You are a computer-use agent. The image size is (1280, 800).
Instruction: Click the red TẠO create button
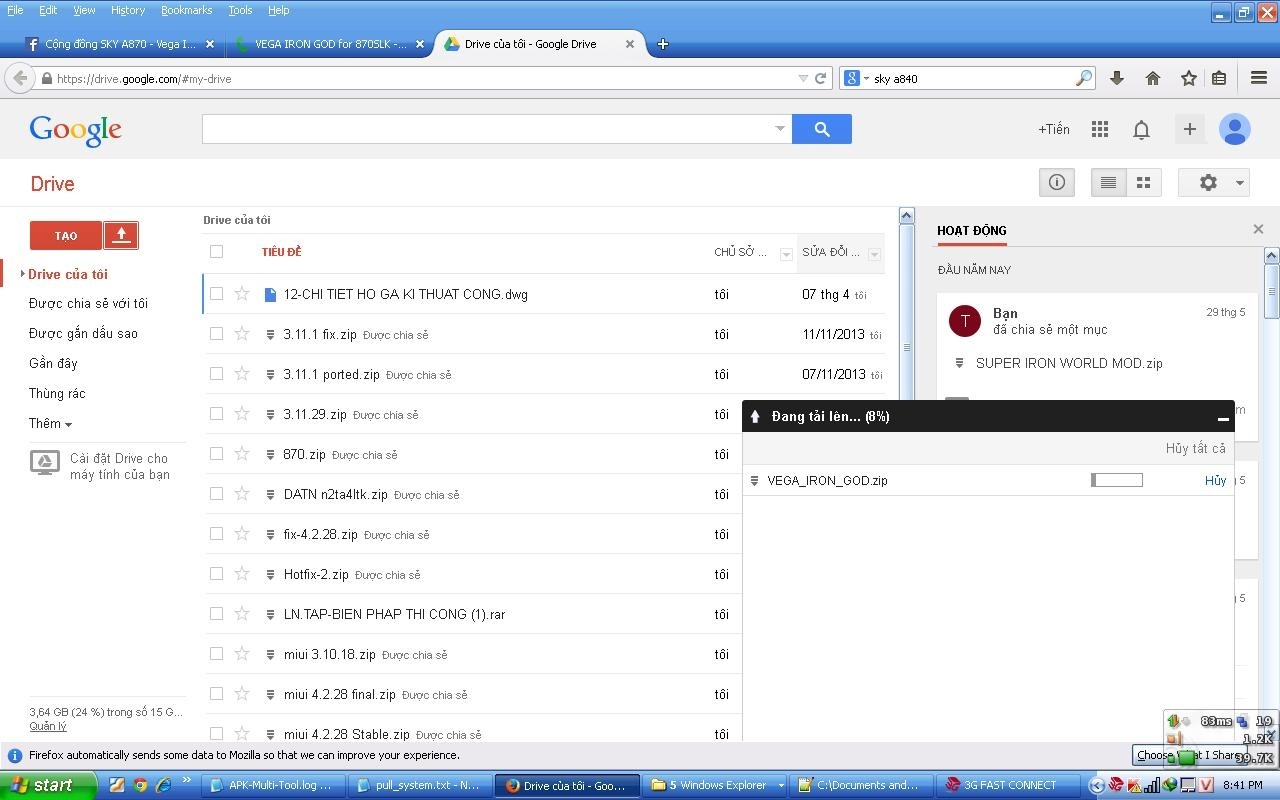tap(66, 235)
